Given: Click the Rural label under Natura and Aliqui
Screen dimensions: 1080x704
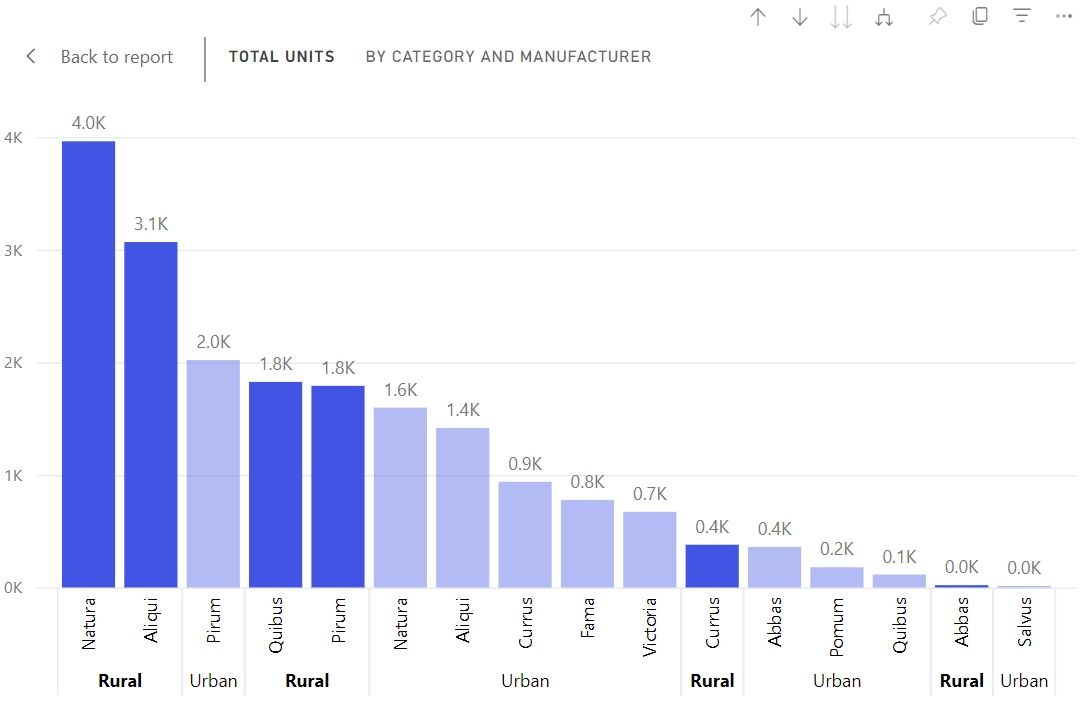Looking at the screenshot, I should click(x=120, y=681).
